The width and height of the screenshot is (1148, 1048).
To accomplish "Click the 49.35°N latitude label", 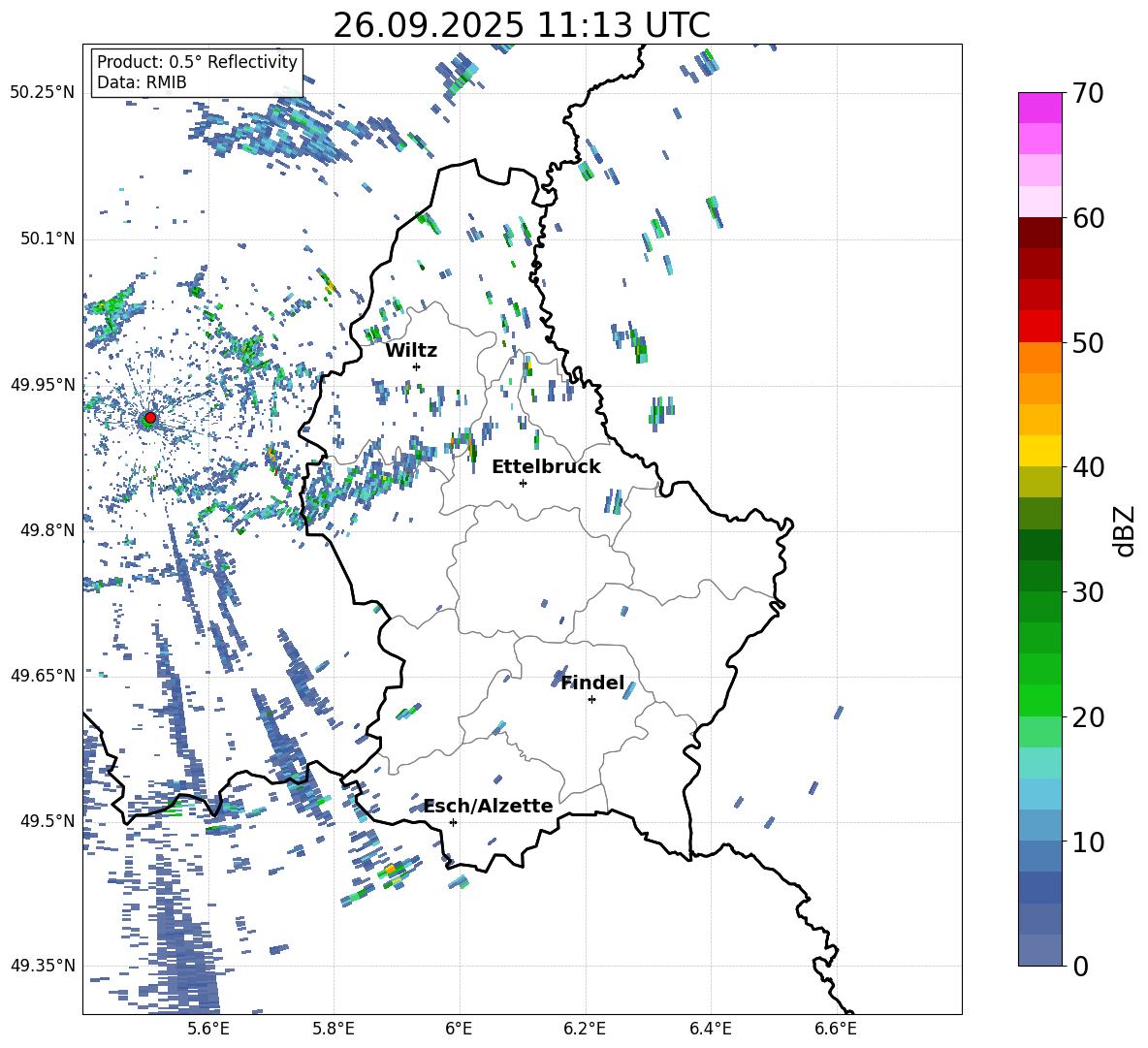I will pos(43,966).
